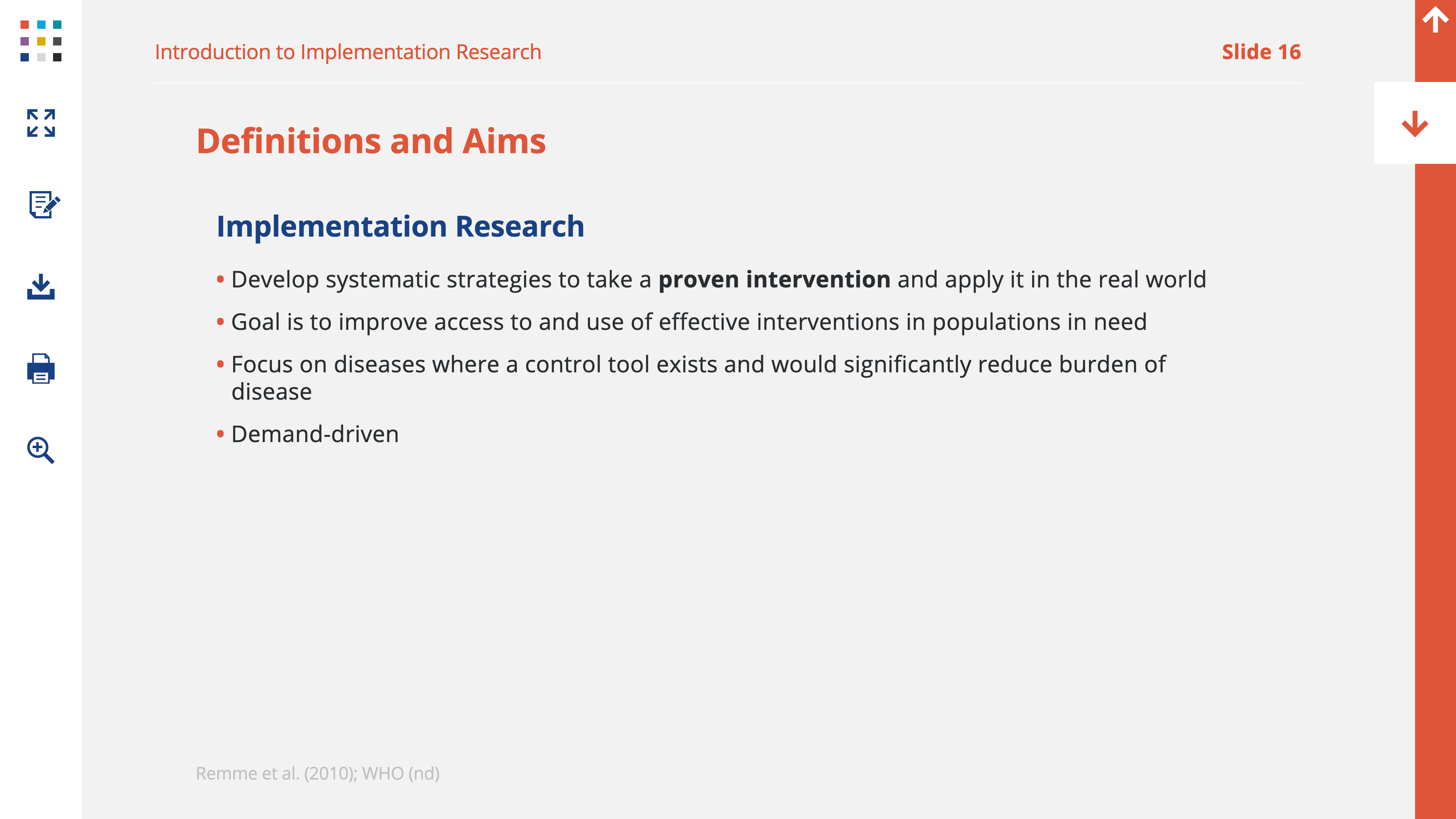Open the notes edit icon
The width and height of the screenshot is (1456, 819).
[x=44, y=204]
